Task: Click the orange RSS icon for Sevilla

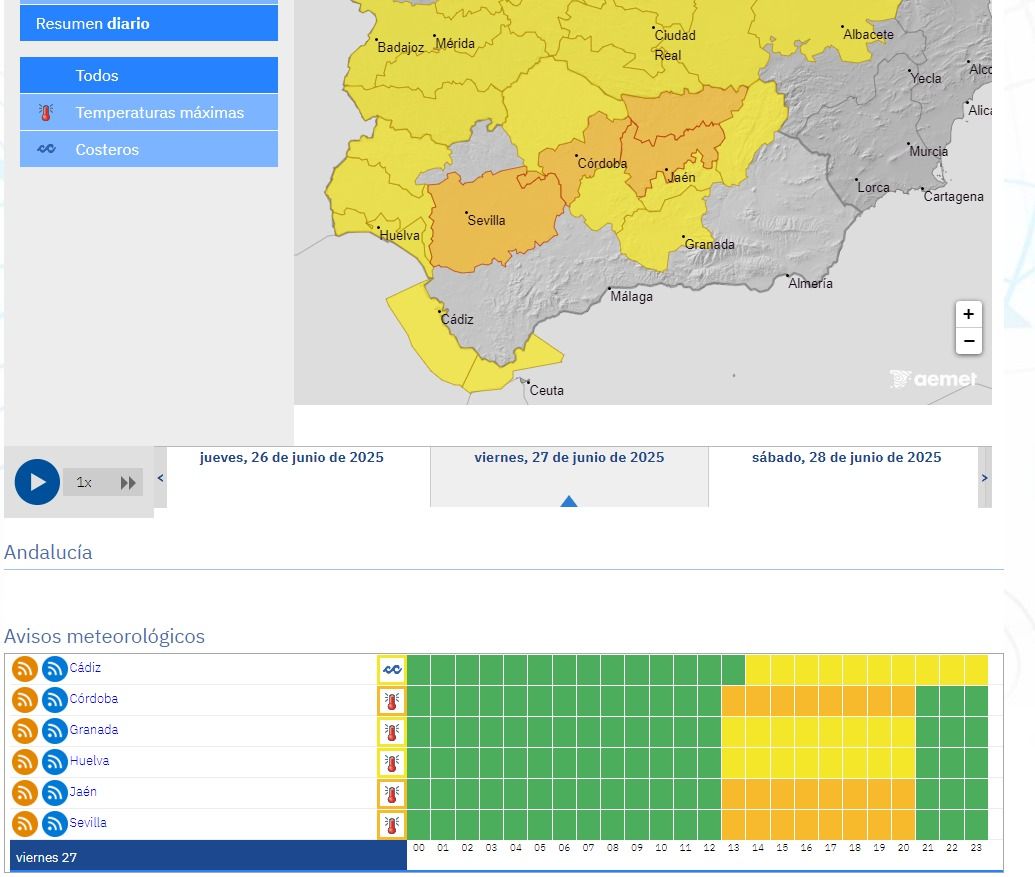Action: (x=25, y=824)
